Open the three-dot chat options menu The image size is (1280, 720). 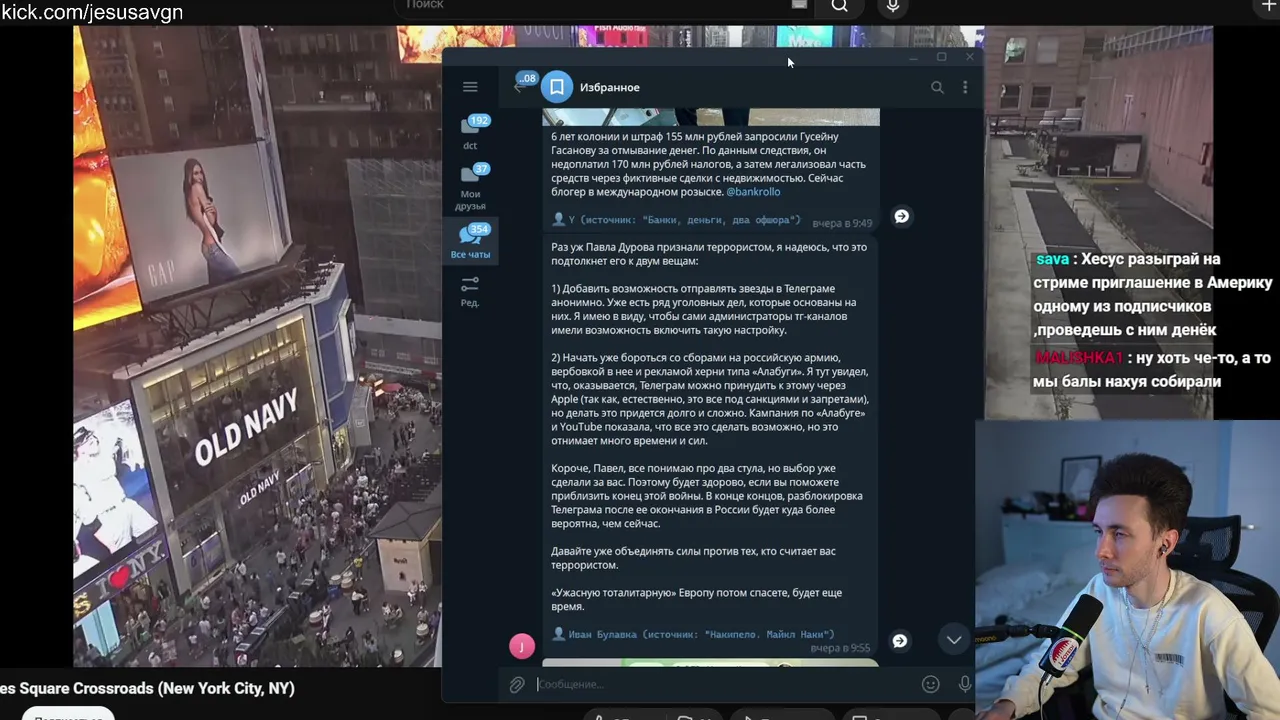[x=965, y=87]
